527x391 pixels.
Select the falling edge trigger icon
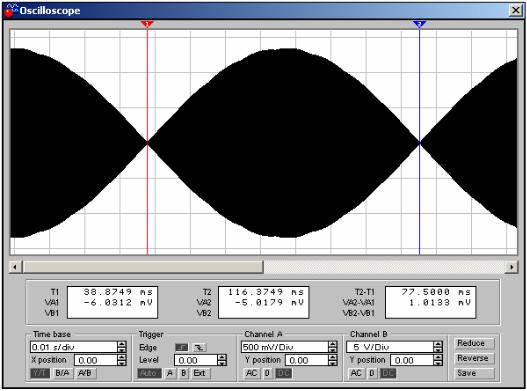click(x=200, y=347)
